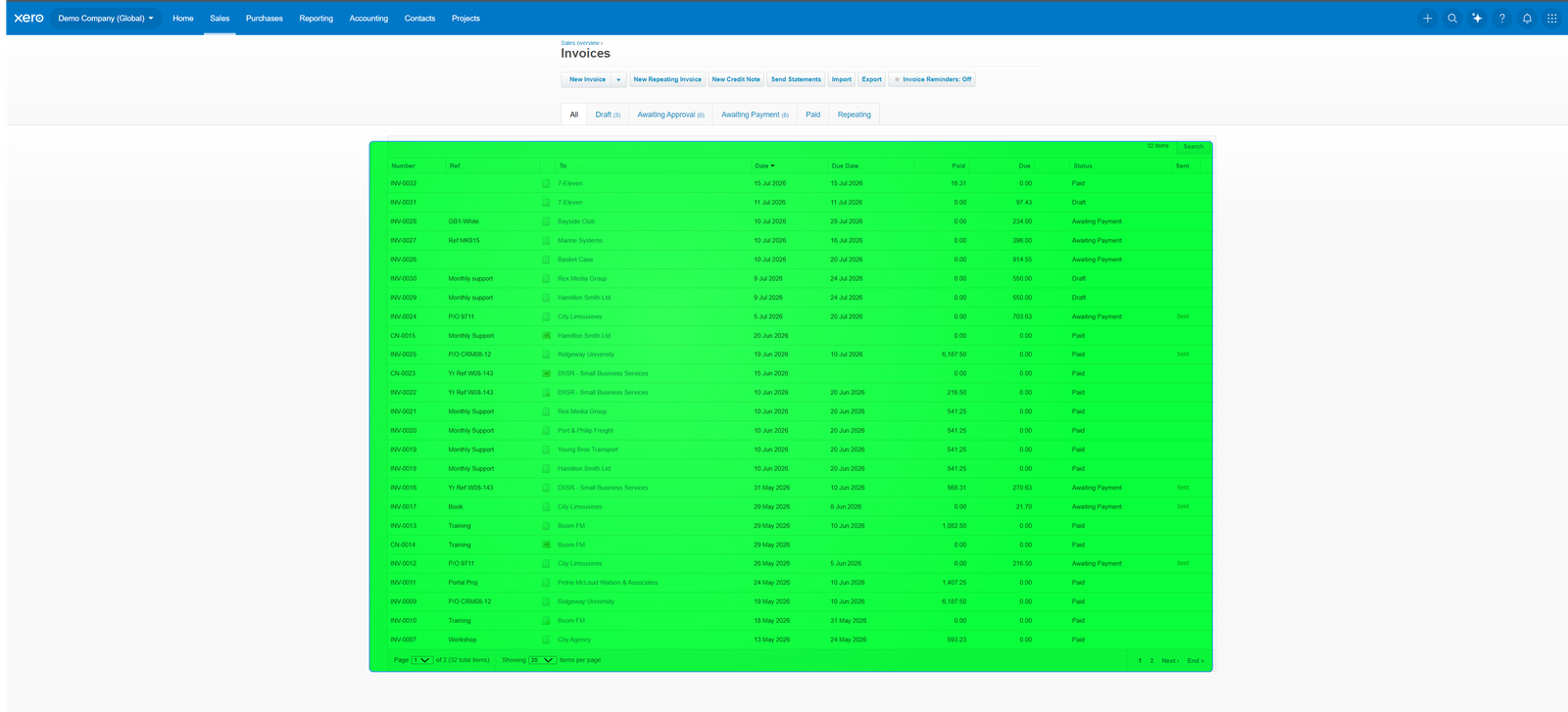
Task: Open the sparkle AI assistant icon
Action: pyautogui.click(x=1477, y=18)
